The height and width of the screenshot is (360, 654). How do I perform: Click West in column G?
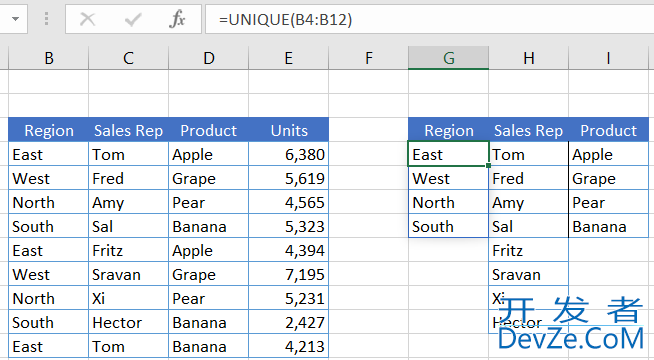(448, 179)
